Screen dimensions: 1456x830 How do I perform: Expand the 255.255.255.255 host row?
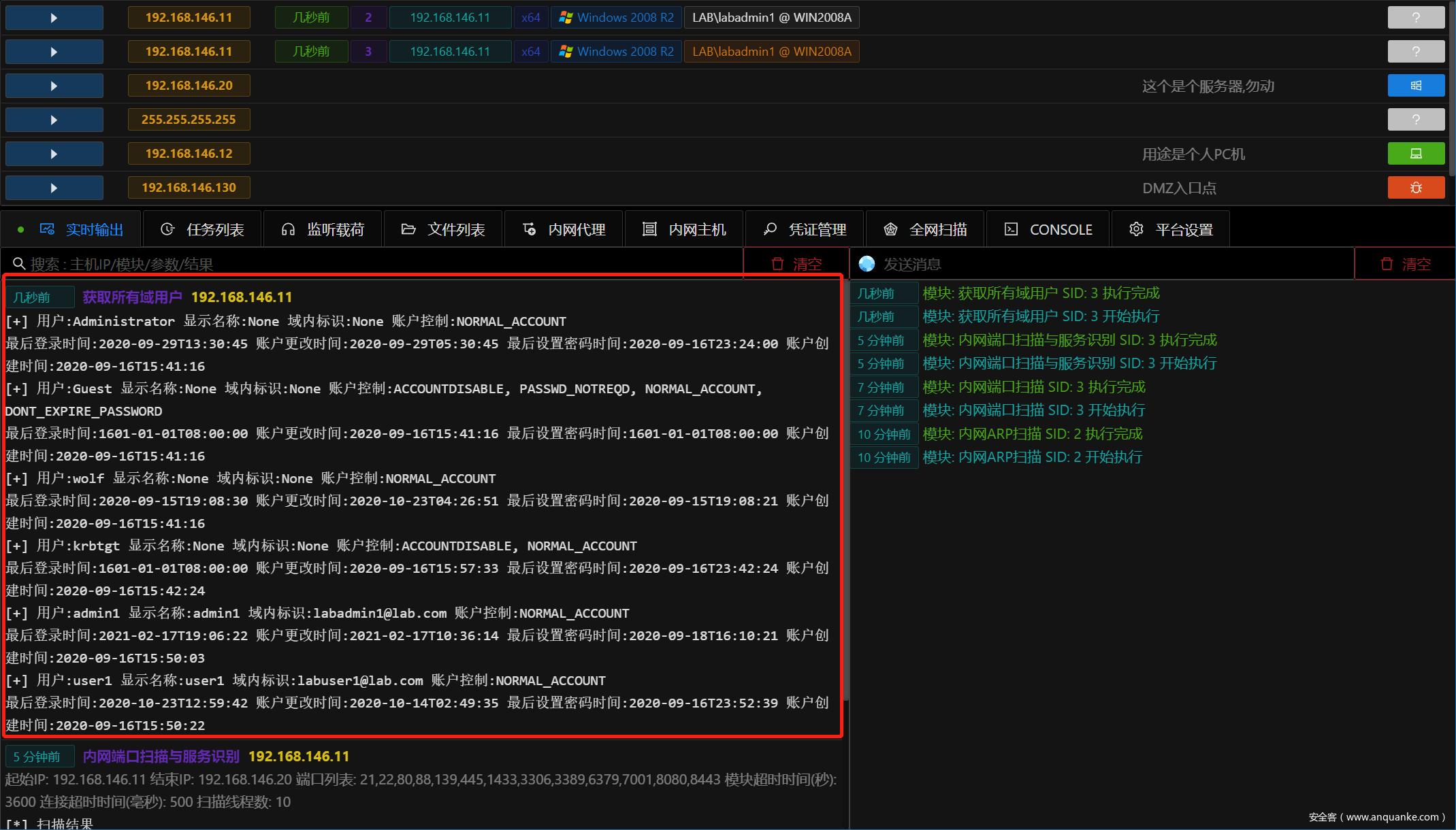[54, 120]
